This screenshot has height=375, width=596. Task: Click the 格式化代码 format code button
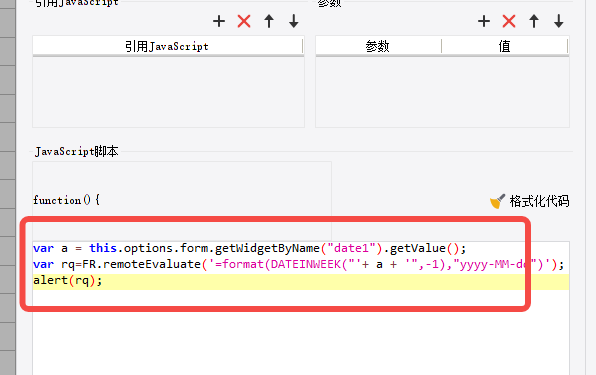coord(530,201)
